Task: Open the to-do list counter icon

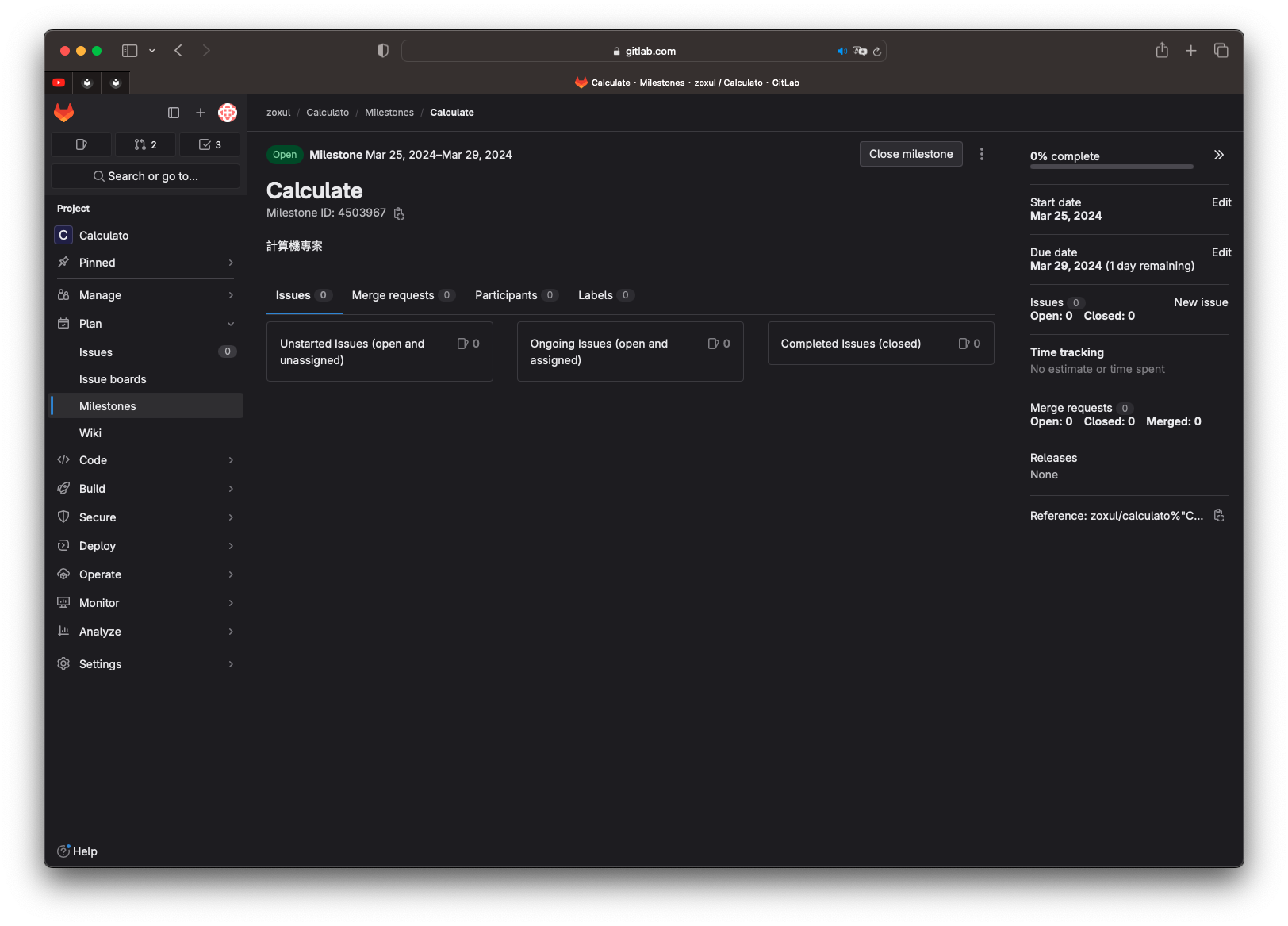Action: pos(209,144)
